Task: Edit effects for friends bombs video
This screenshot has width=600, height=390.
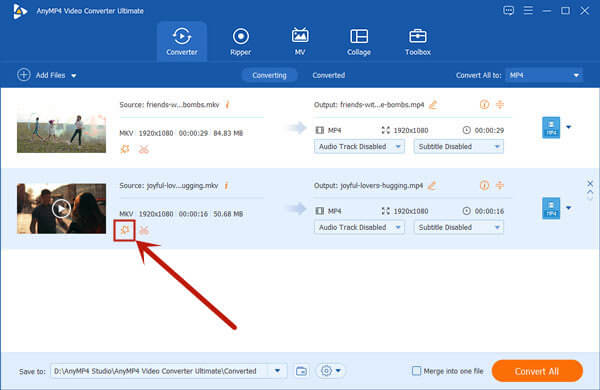Action: tap(125, 149)
